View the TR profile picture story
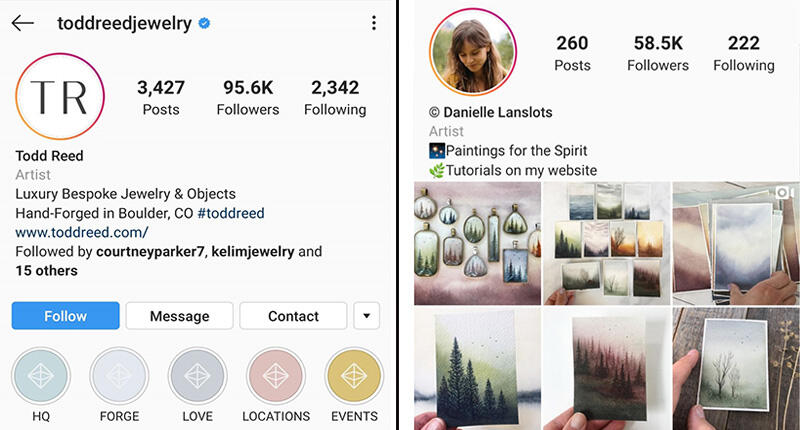Image resolution: width=800 pixels, height=430 pixels. [60, 96]
